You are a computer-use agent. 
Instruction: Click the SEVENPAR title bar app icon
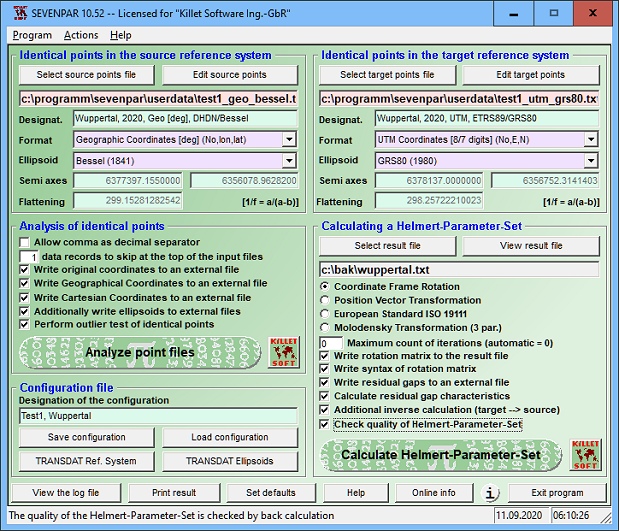pyautogui.click(x=20, y=13)
